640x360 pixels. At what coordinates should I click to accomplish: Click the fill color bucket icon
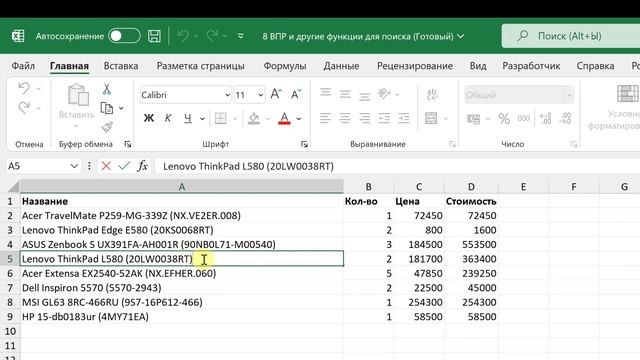tap(254, 118)
